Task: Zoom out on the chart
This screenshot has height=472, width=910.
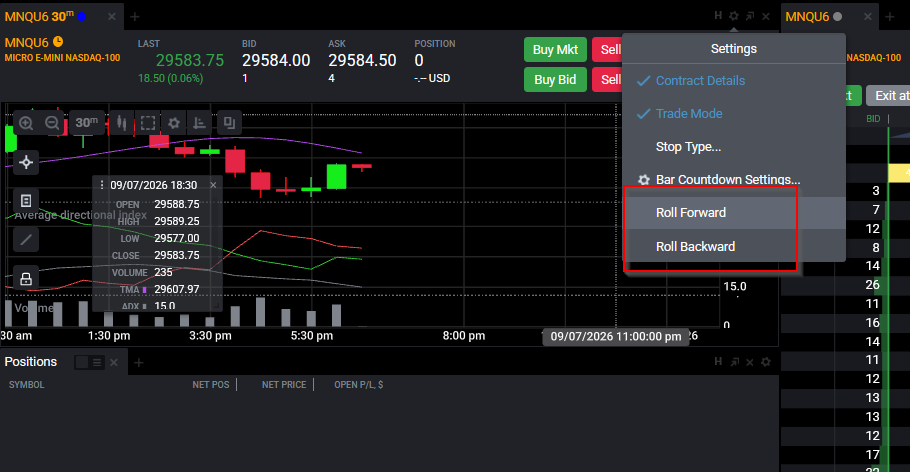Action: click(52, 122)
